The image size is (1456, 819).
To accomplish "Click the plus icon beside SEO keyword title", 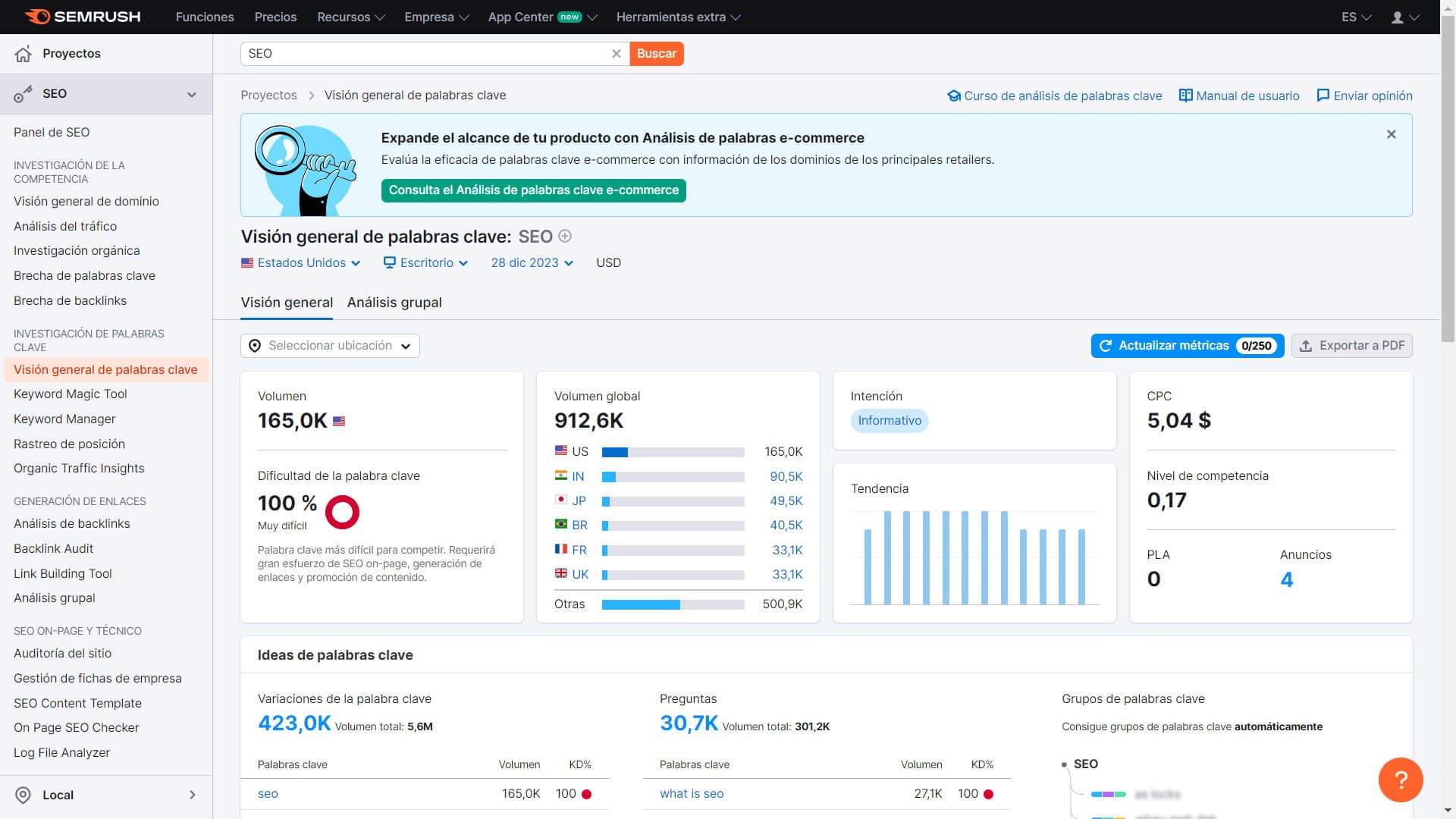I will (x=565, y=237).
